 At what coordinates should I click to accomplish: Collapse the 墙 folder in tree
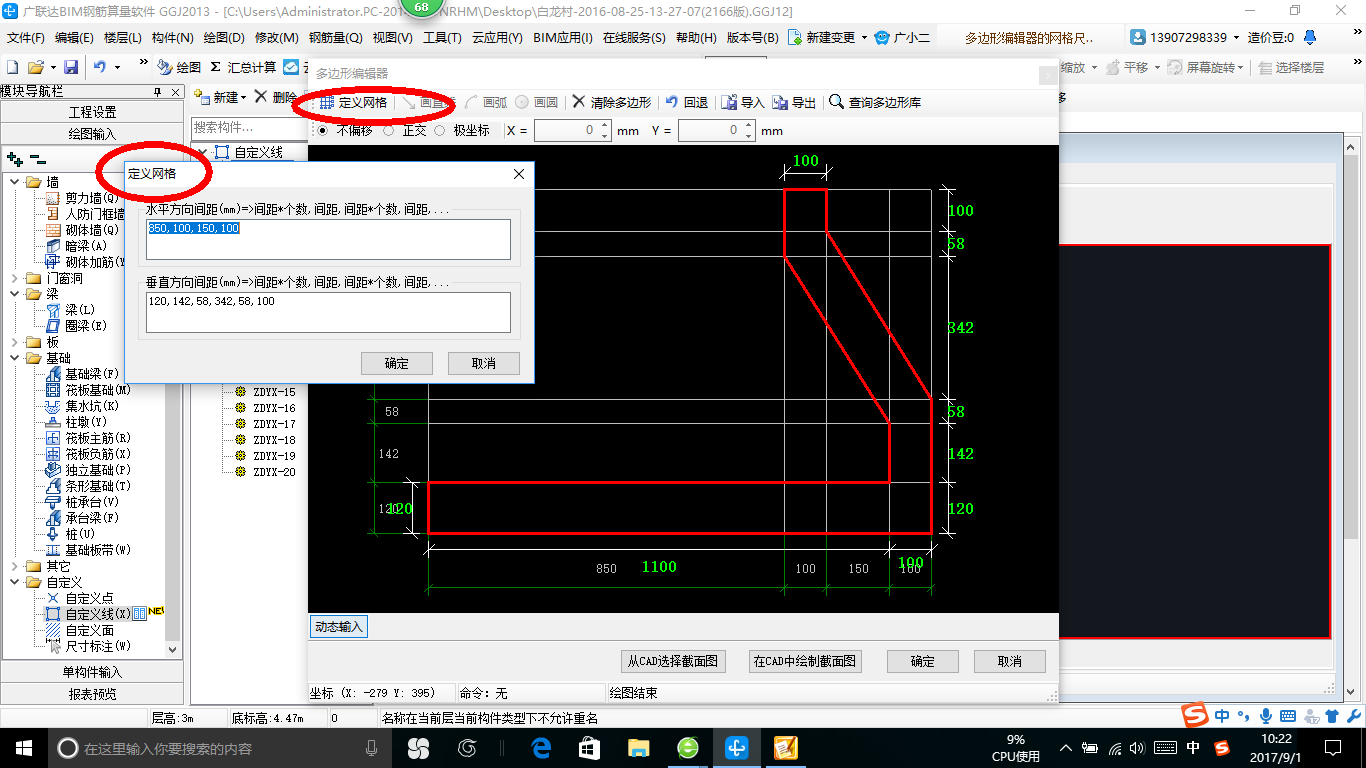pos(15,182)
